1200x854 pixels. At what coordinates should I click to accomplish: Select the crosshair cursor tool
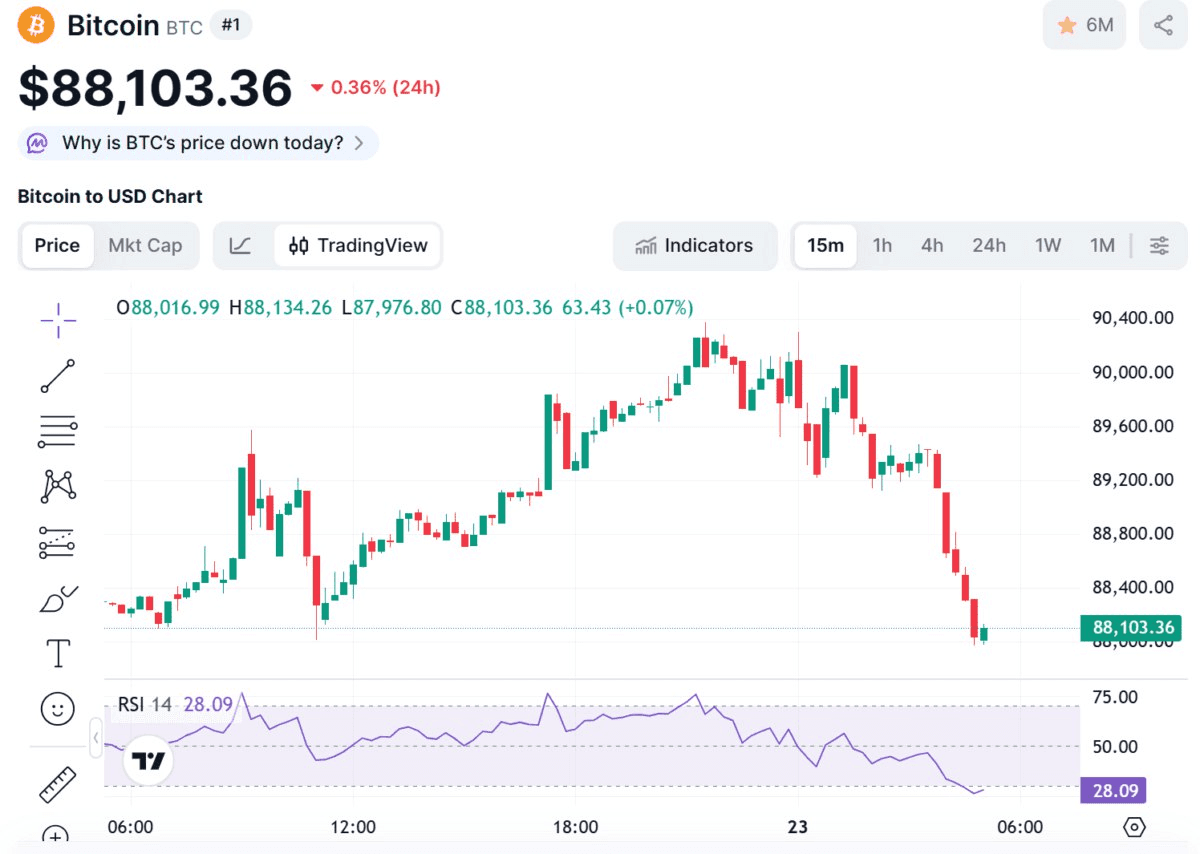pos(58,320)
